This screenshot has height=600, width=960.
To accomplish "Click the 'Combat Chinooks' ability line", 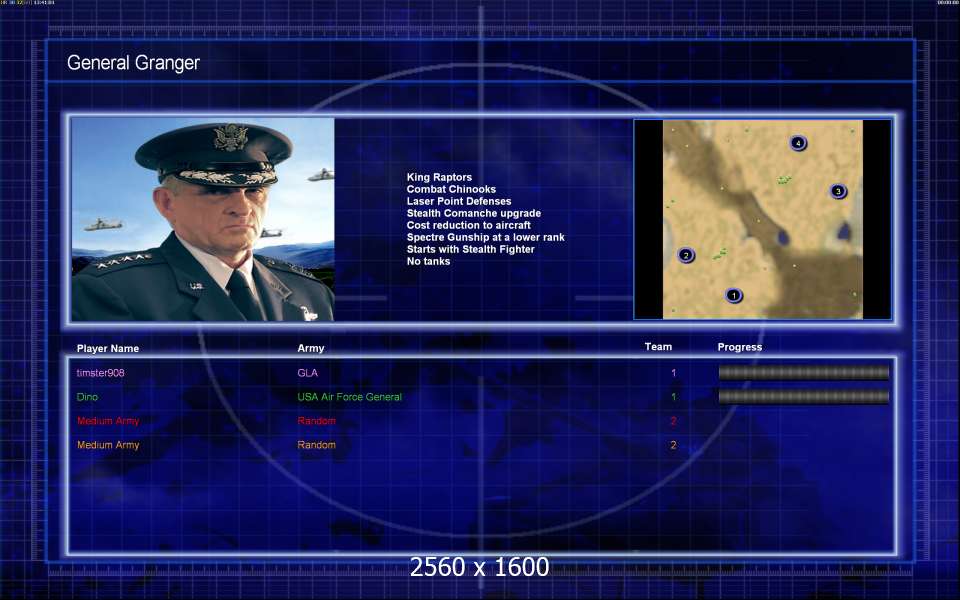I will [451, 189].
